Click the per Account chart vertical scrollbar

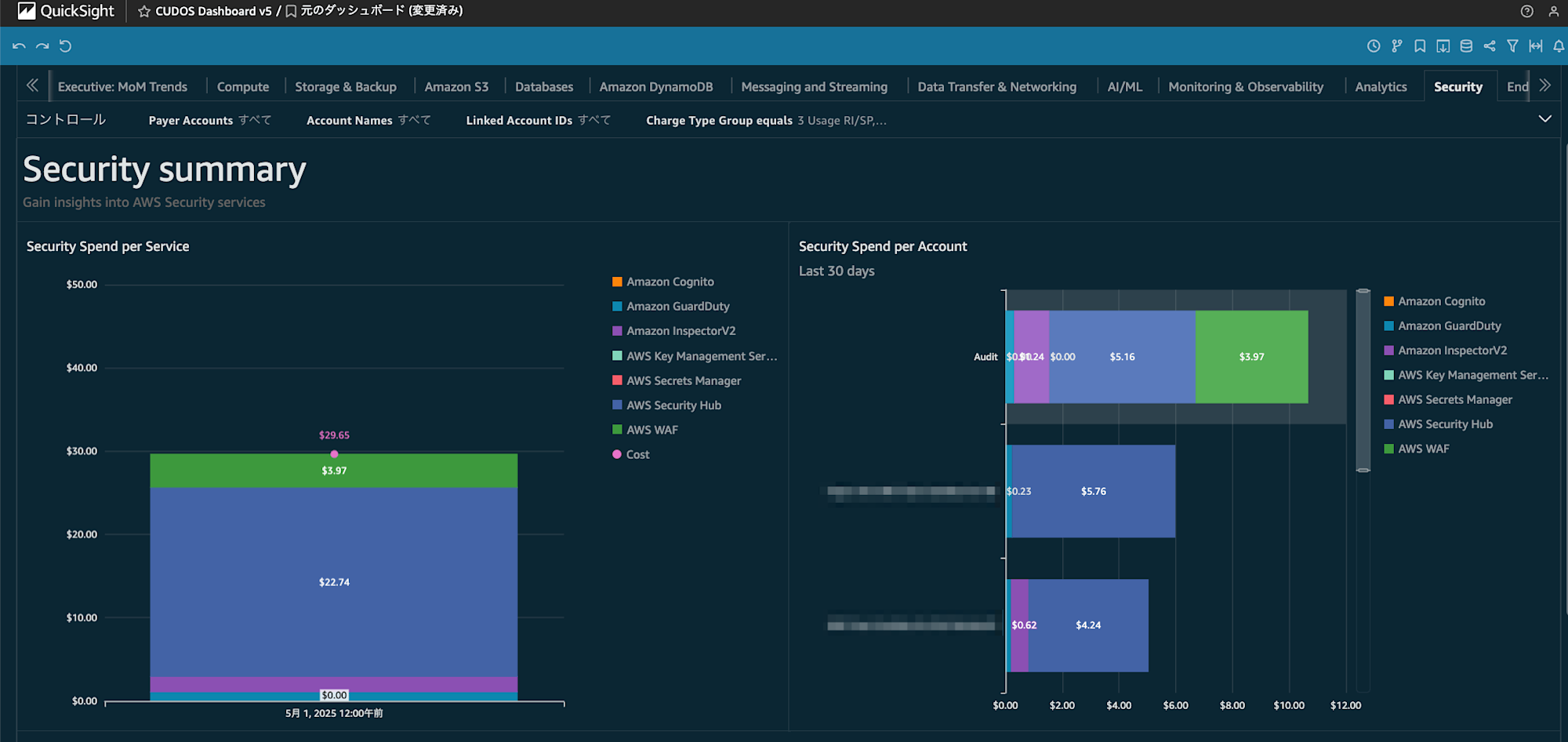click(1363, 380)
